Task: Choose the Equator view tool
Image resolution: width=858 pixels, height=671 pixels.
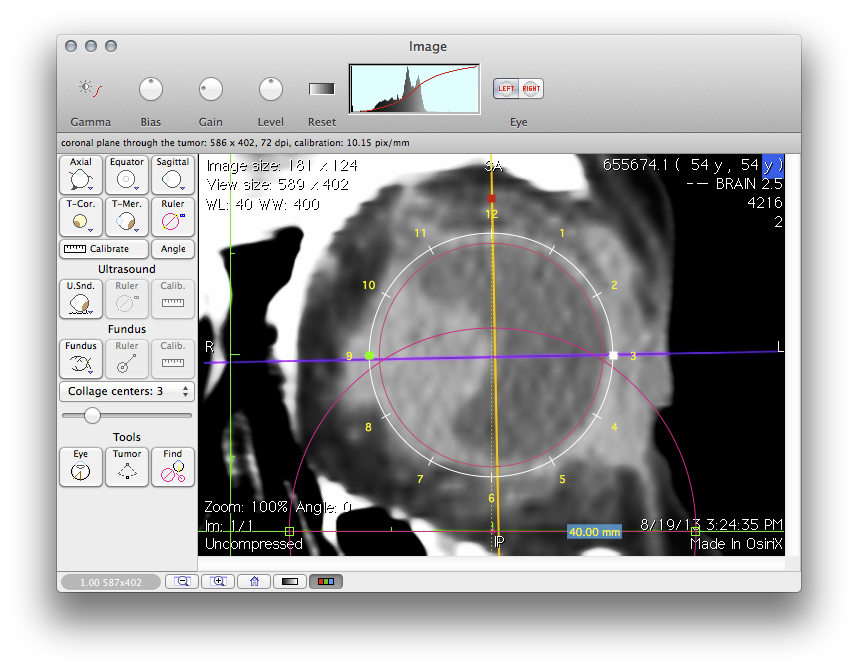Action: (x=127, y=175)
